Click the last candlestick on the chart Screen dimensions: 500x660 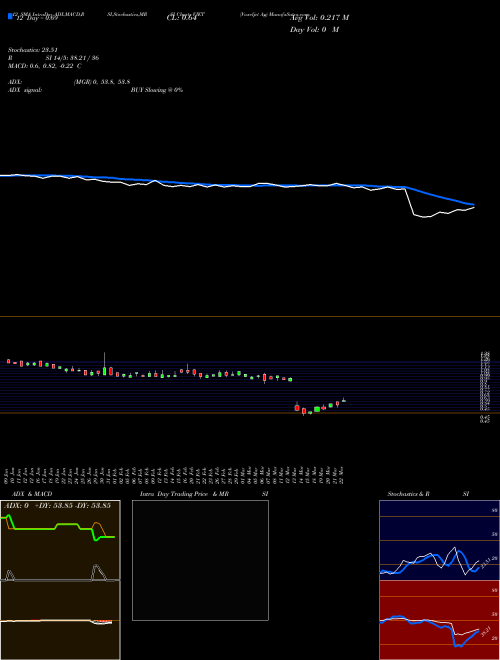pyautogui.click(x=344, y=400)
